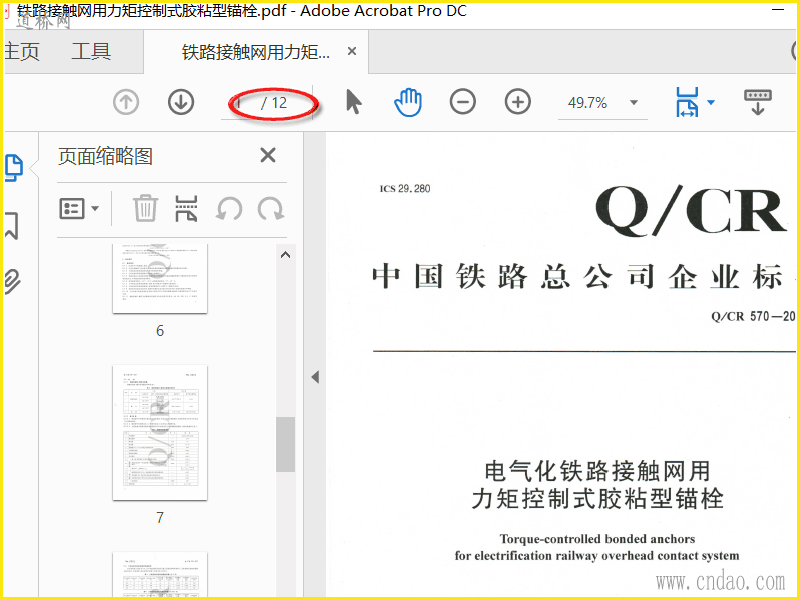Click the ICS 29.280 text

coord(405,189)
